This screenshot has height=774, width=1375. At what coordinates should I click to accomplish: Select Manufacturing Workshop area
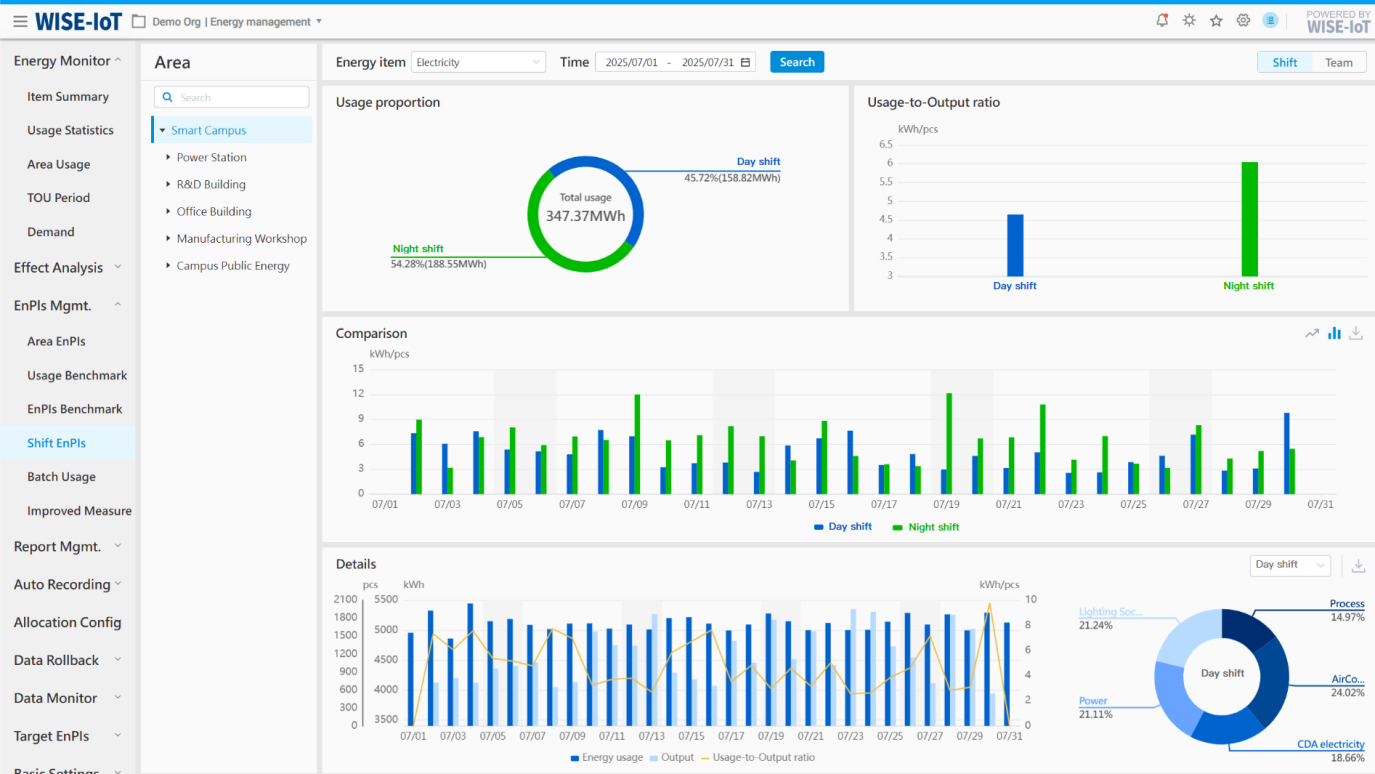click(241, 239)
